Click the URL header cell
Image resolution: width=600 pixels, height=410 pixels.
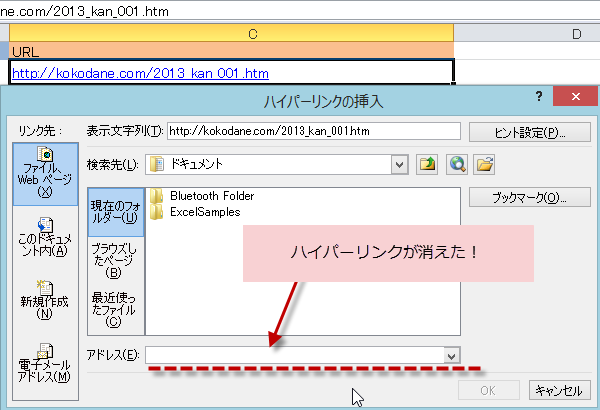coord(232,51)
